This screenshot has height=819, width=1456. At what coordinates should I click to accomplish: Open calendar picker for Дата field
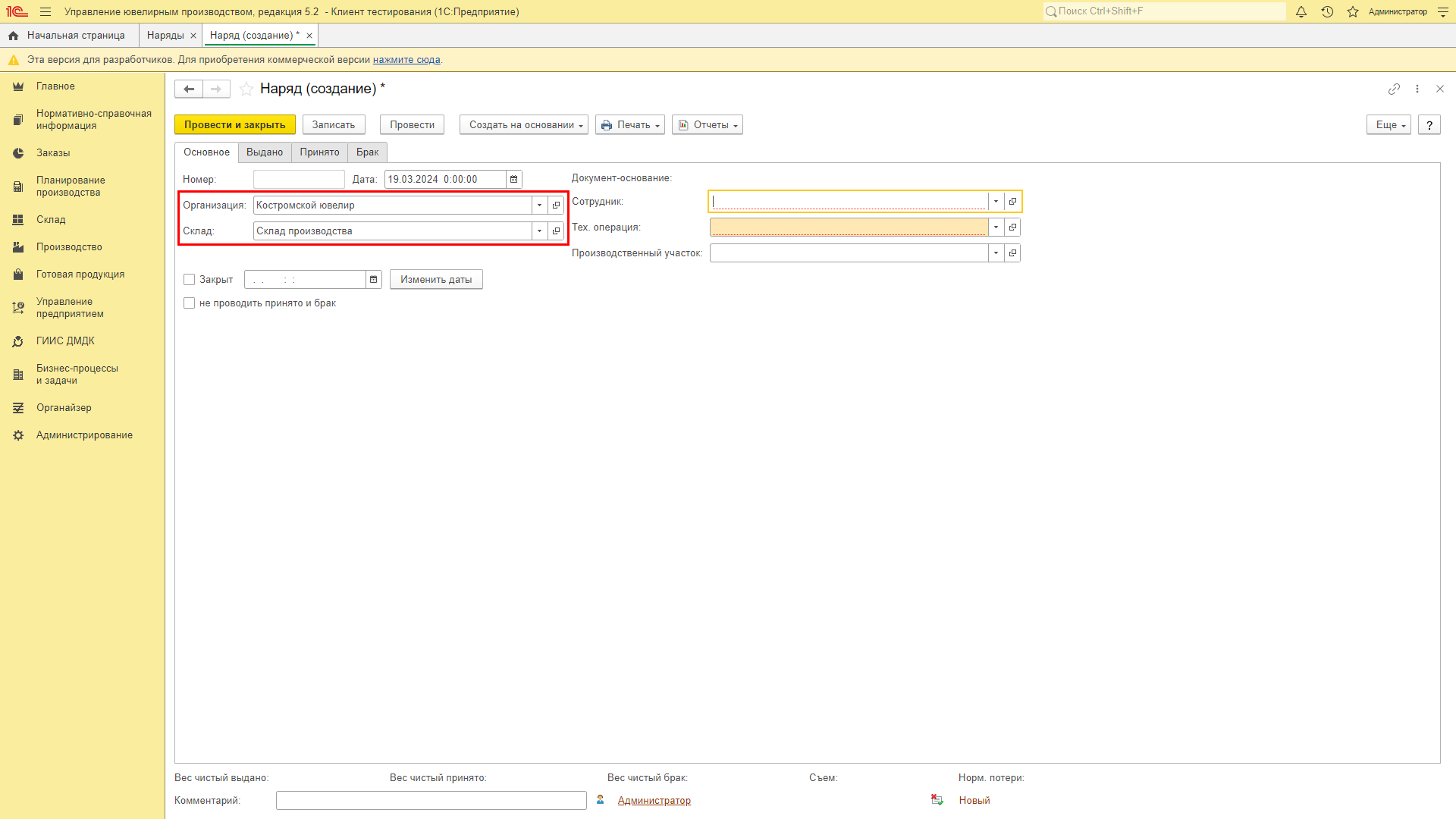(x=514, y=180)
